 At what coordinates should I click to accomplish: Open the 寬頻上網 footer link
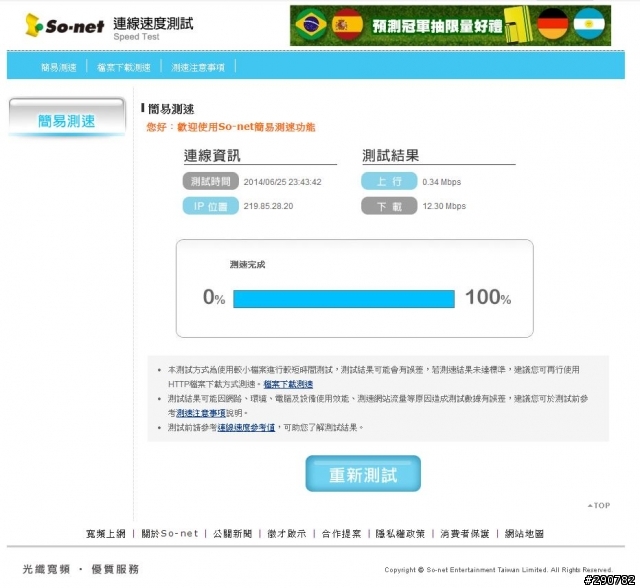point(106,533)
